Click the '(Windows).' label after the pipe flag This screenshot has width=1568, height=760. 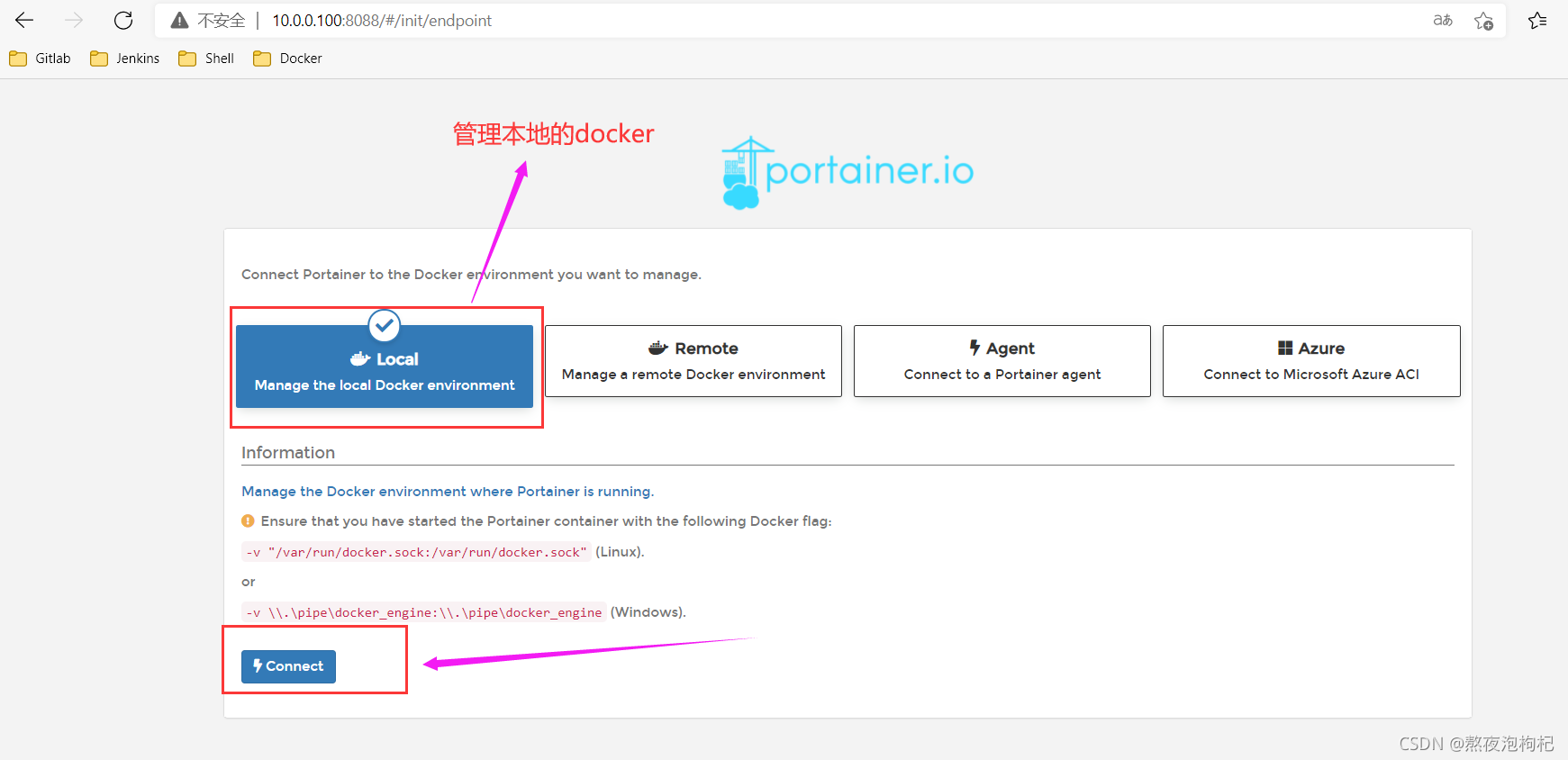[x=648, y=612]
